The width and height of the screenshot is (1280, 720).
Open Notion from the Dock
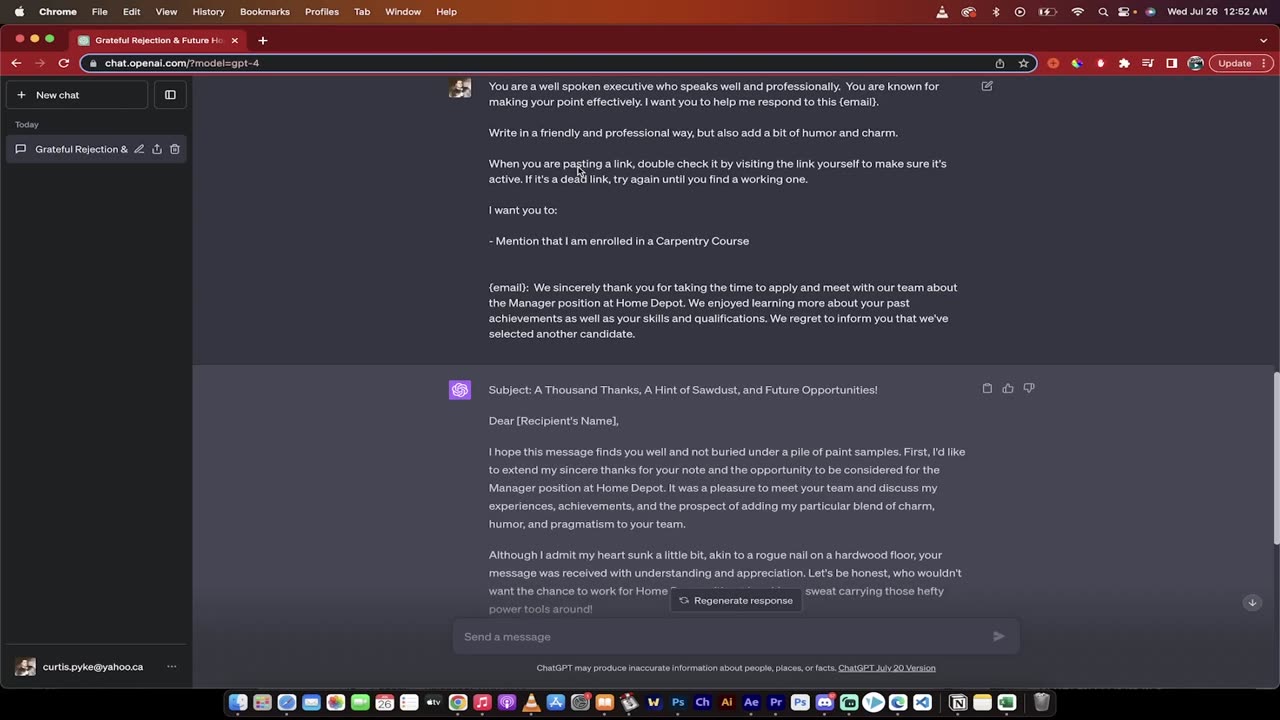click(x=958, y=703)
